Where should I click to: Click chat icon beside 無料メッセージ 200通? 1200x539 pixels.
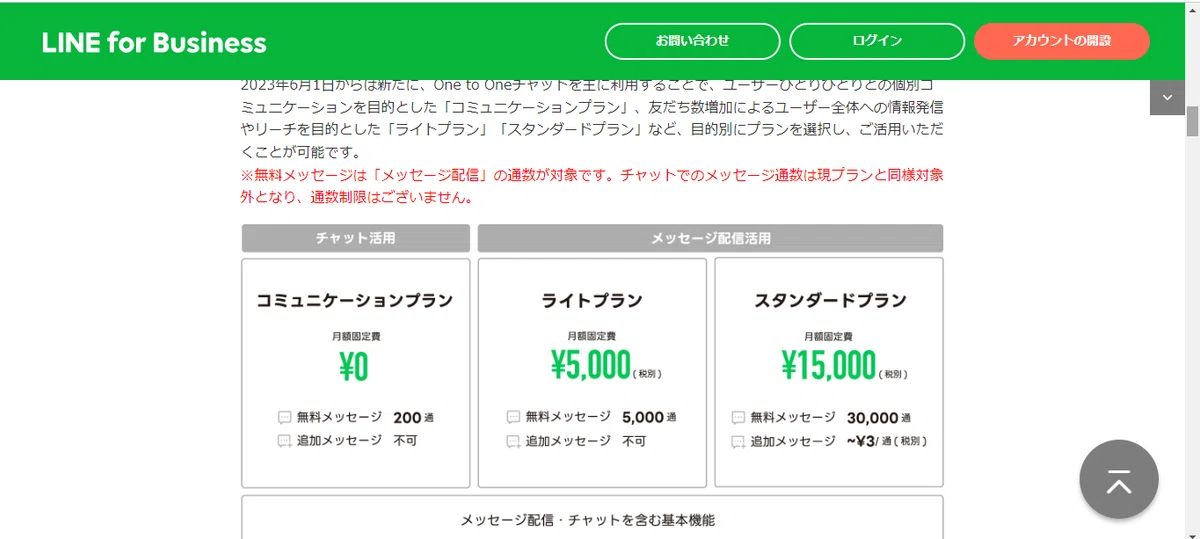pos(284,418)
